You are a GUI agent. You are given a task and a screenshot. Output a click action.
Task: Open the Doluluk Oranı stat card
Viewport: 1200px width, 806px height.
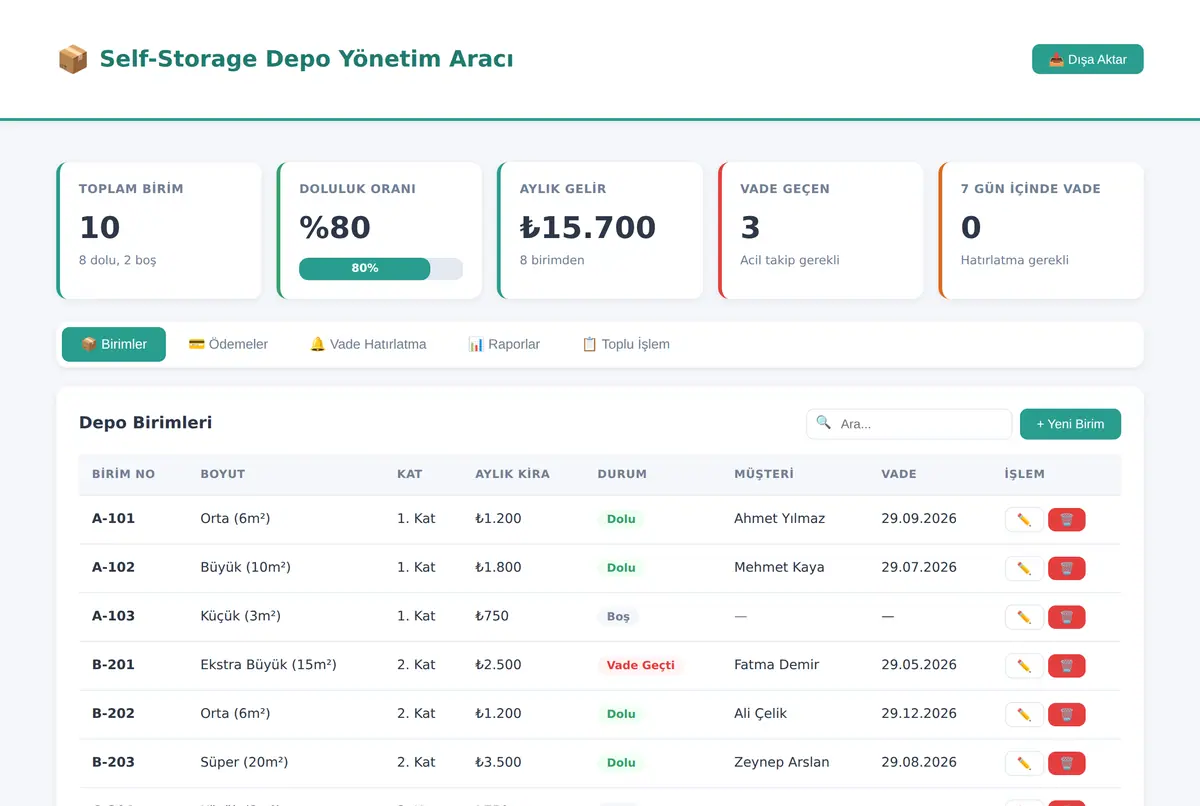[380, 231]
